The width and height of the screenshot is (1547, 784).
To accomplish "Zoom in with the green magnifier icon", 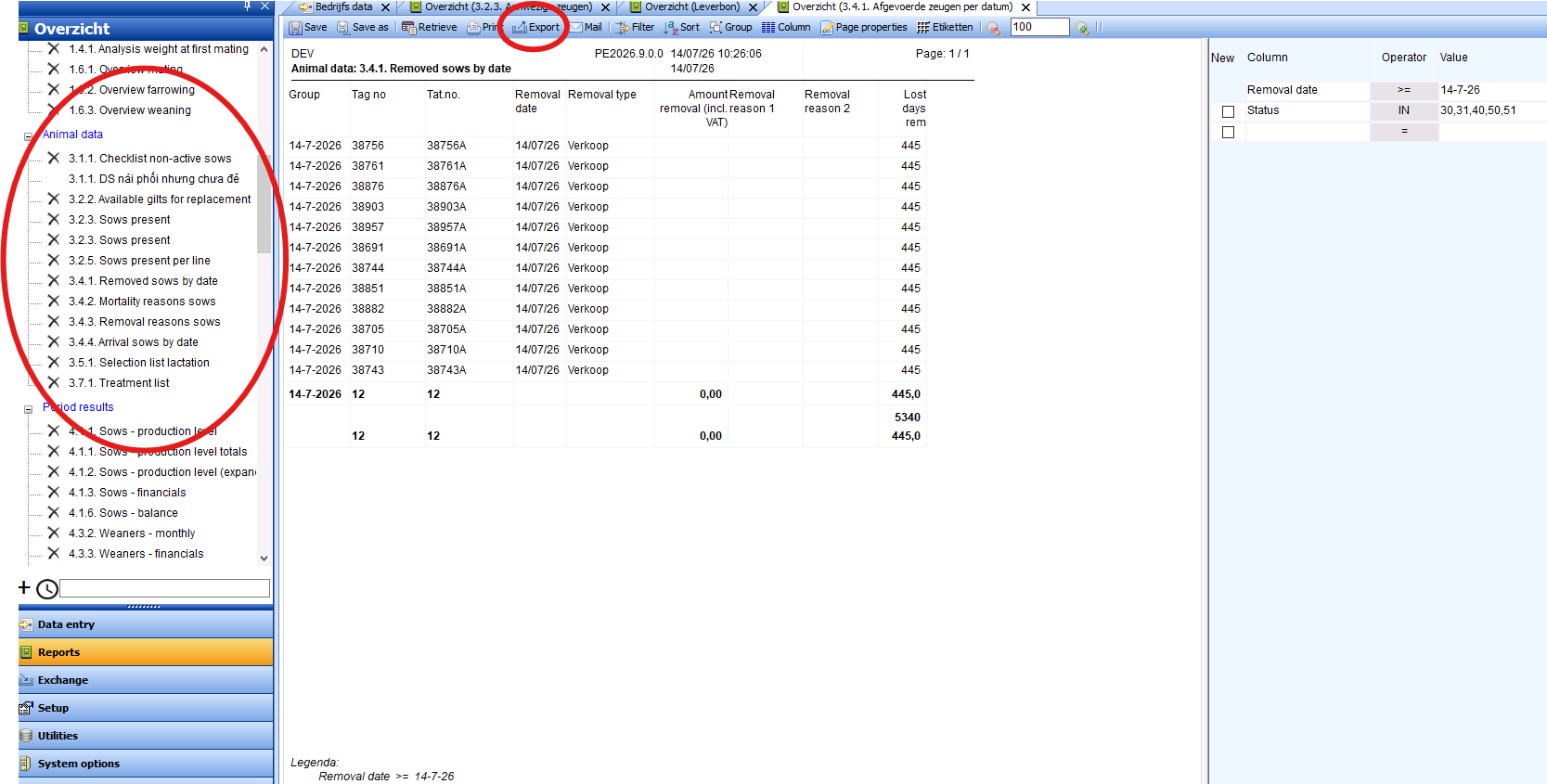I will 1082,28.
